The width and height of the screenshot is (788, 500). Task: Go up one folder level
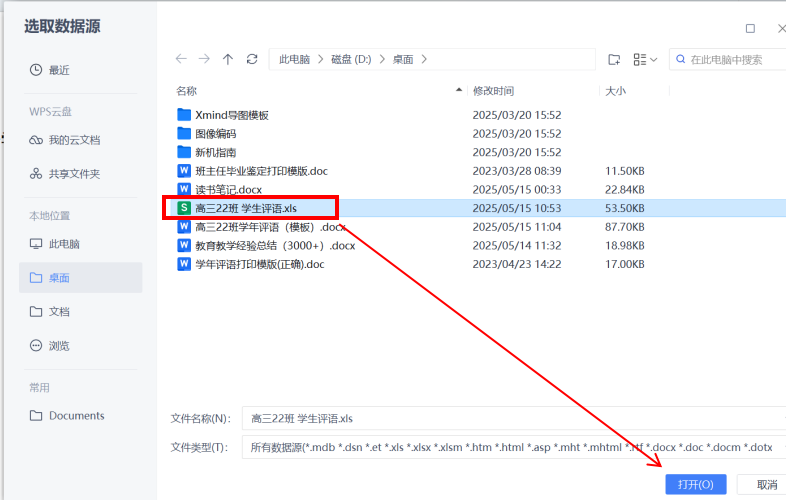[x=228, y=60]
